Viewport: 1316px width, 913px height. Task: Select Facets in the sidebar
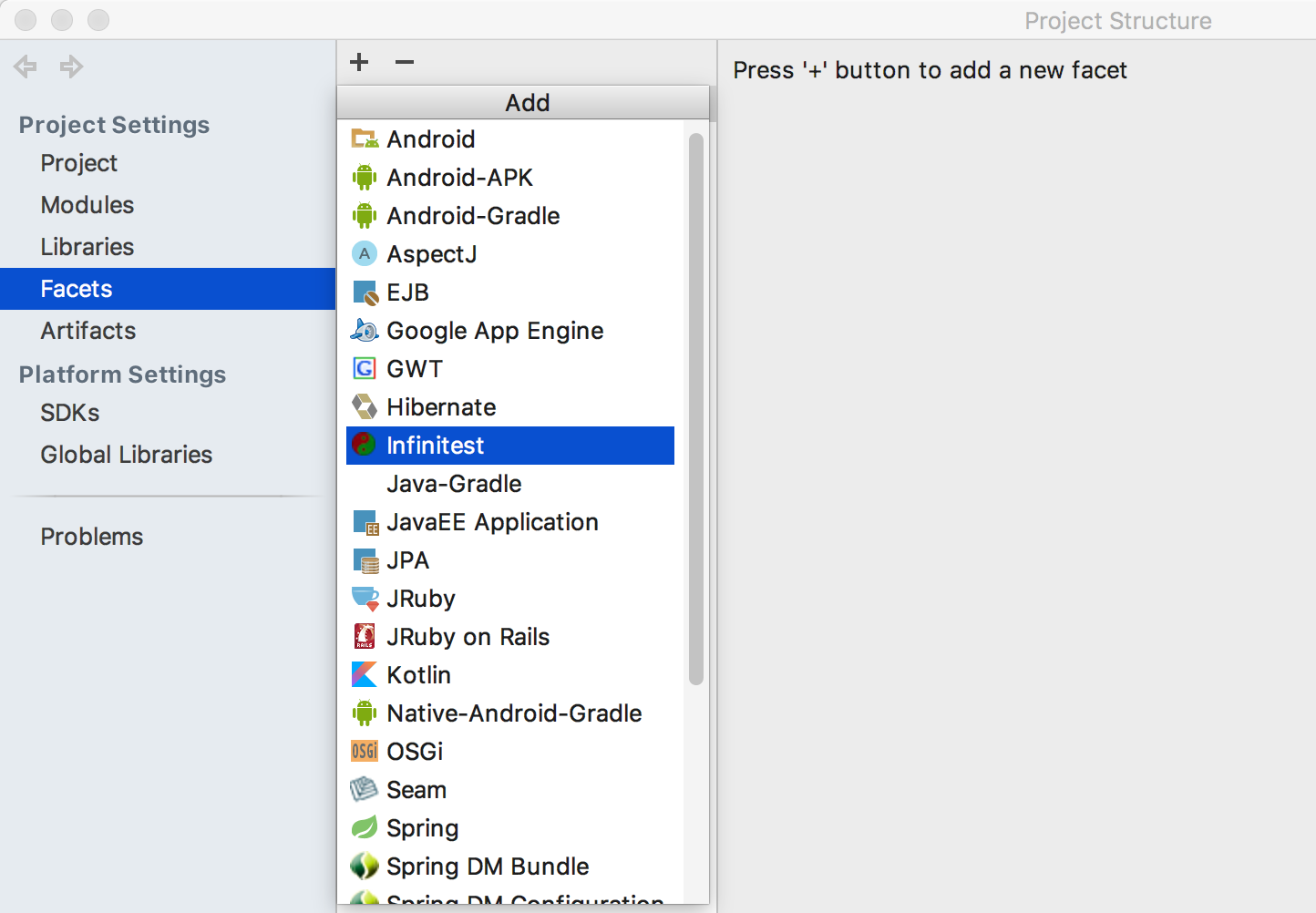168,289
